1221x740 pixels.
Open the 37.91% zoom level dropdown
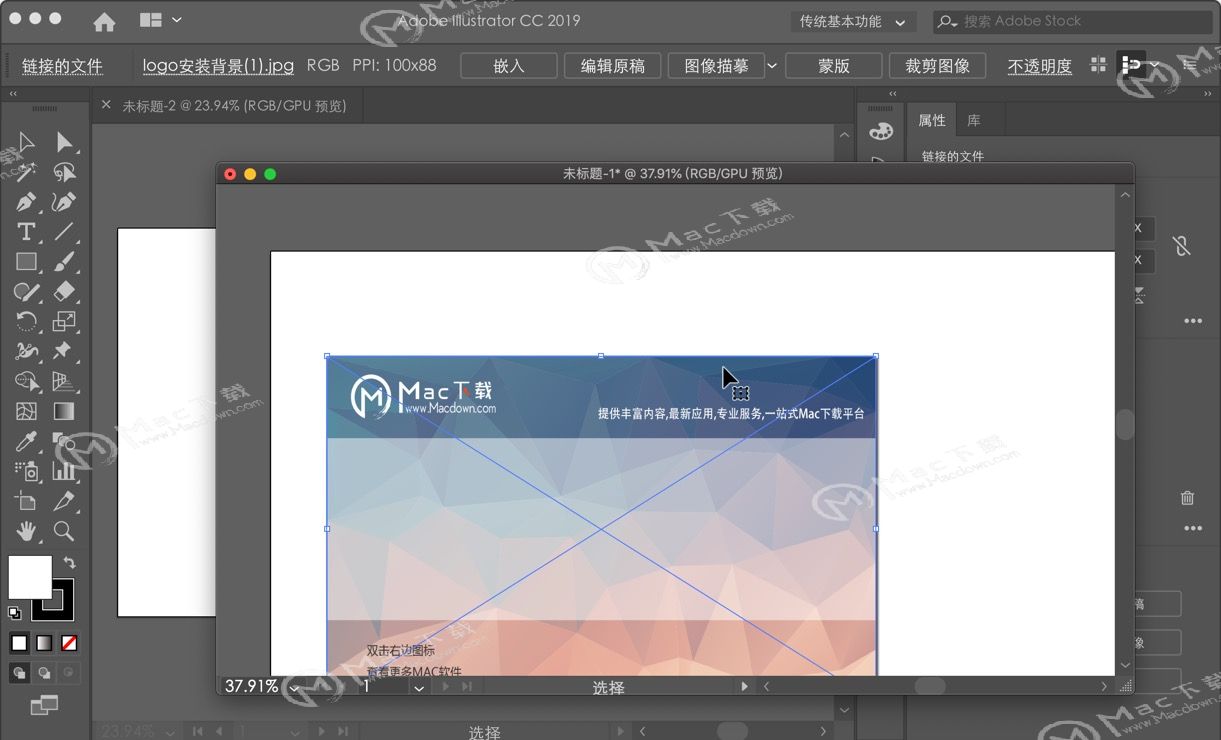[x=294, y=687]
